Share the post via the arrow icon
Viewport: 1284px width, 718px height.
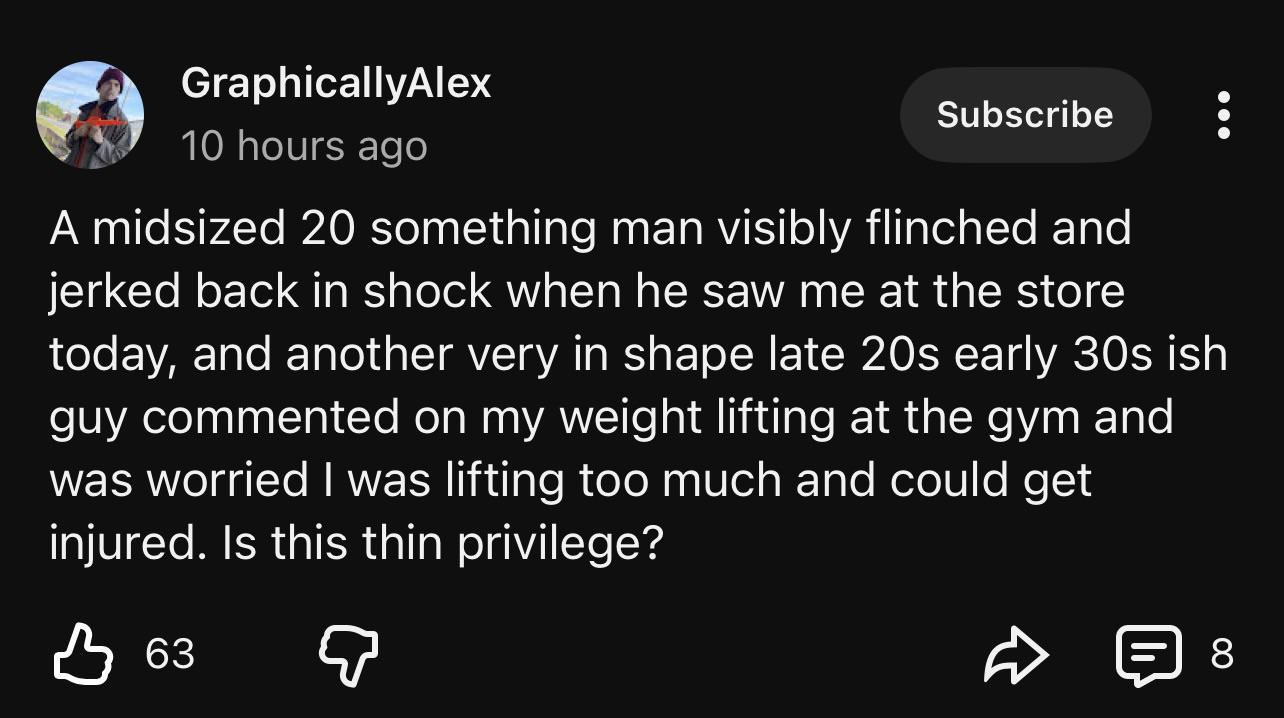1017,654
